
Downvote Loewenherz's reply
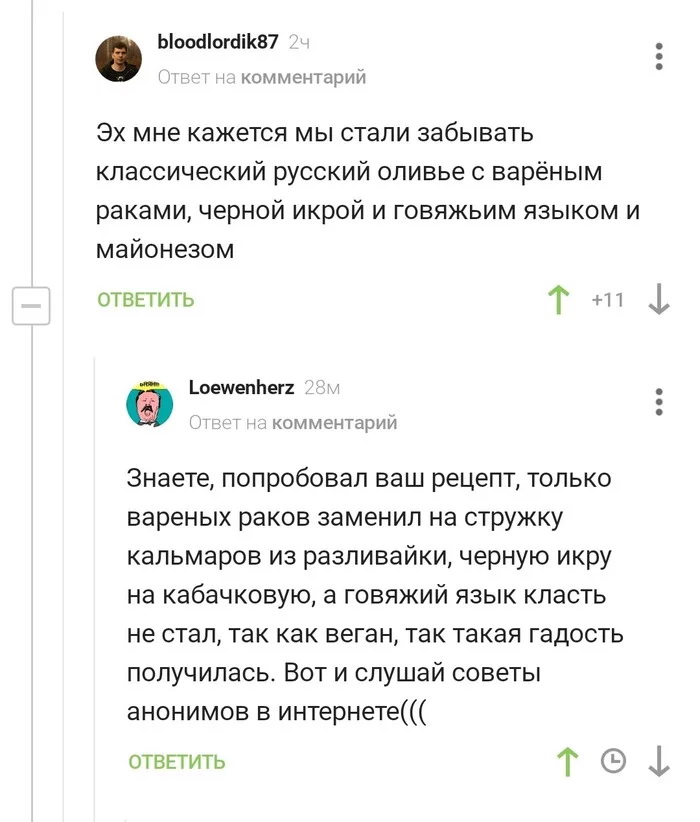pyautogui.click(x=658, y=761)
